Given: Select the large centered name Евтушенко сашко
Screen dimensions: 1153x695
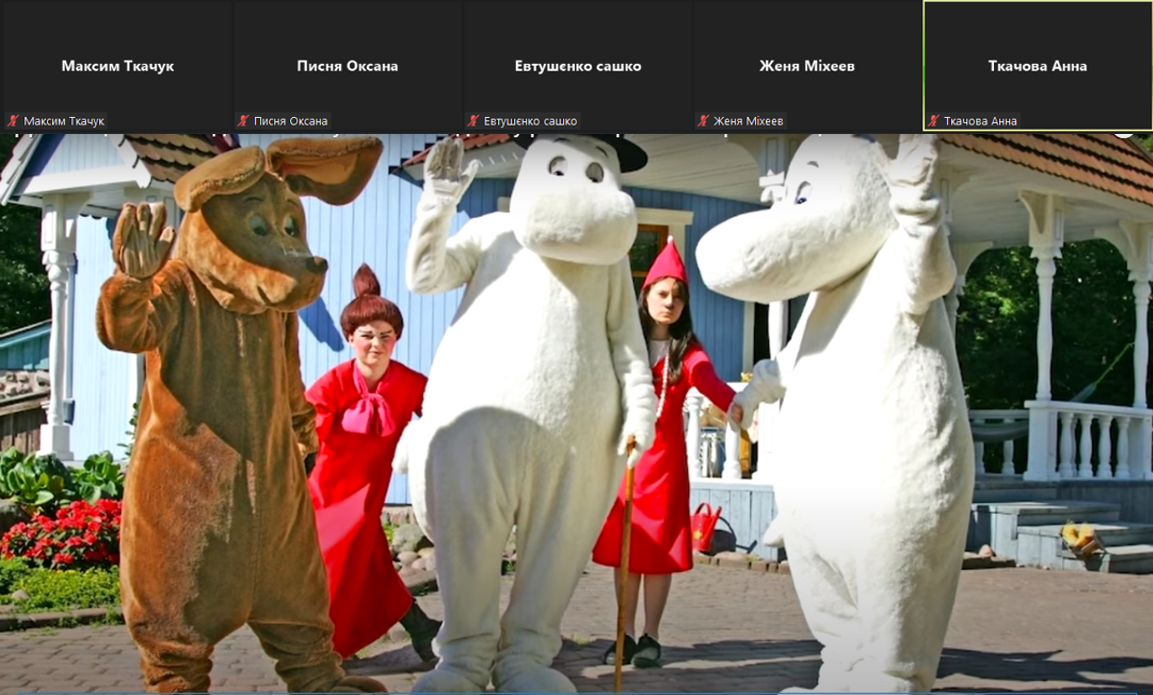Looking at the screenshot, I should (x=578, y=66).
